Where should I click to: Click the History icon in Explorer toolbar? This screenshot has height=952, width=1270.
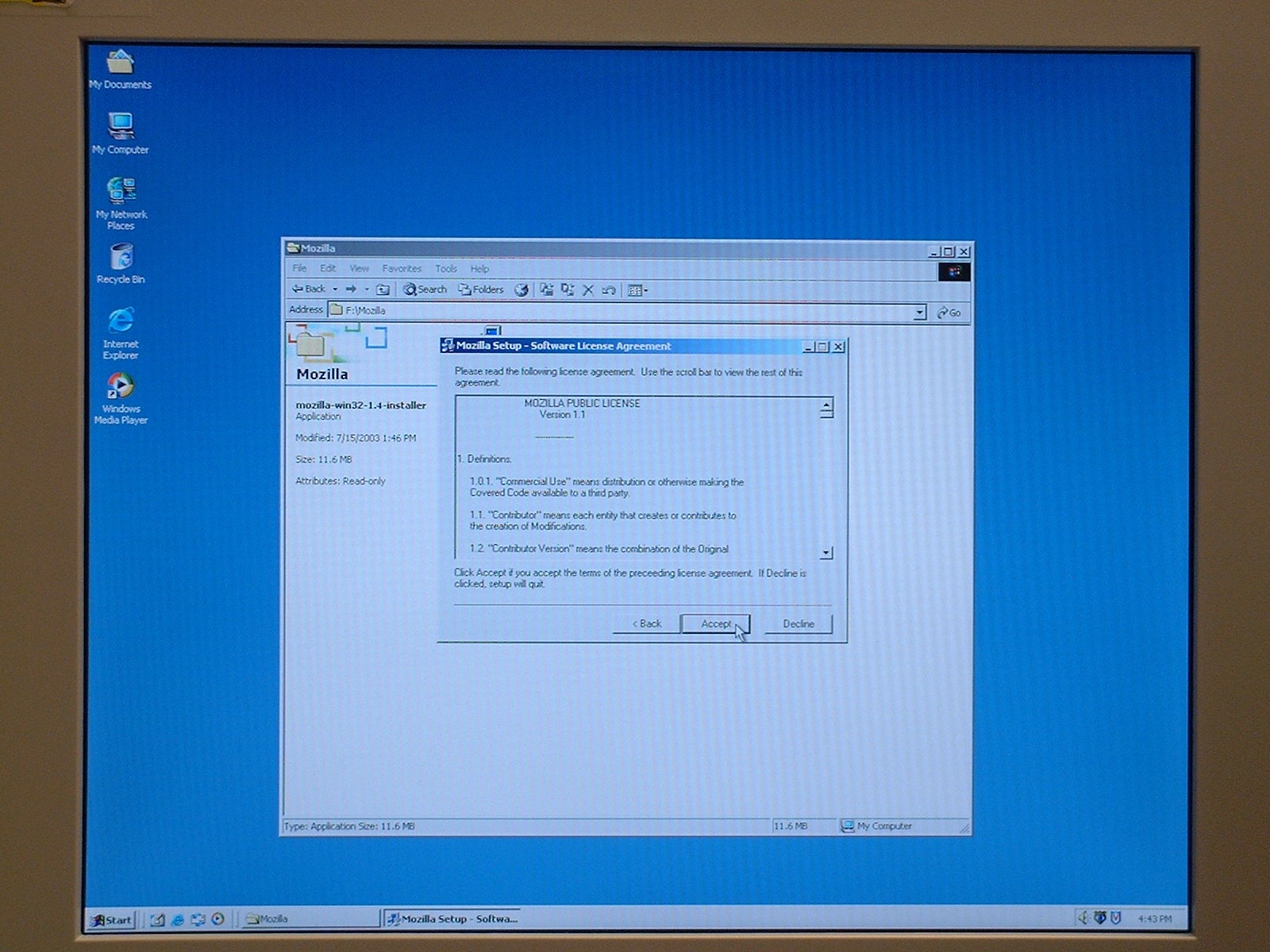(x=521, y=290)
